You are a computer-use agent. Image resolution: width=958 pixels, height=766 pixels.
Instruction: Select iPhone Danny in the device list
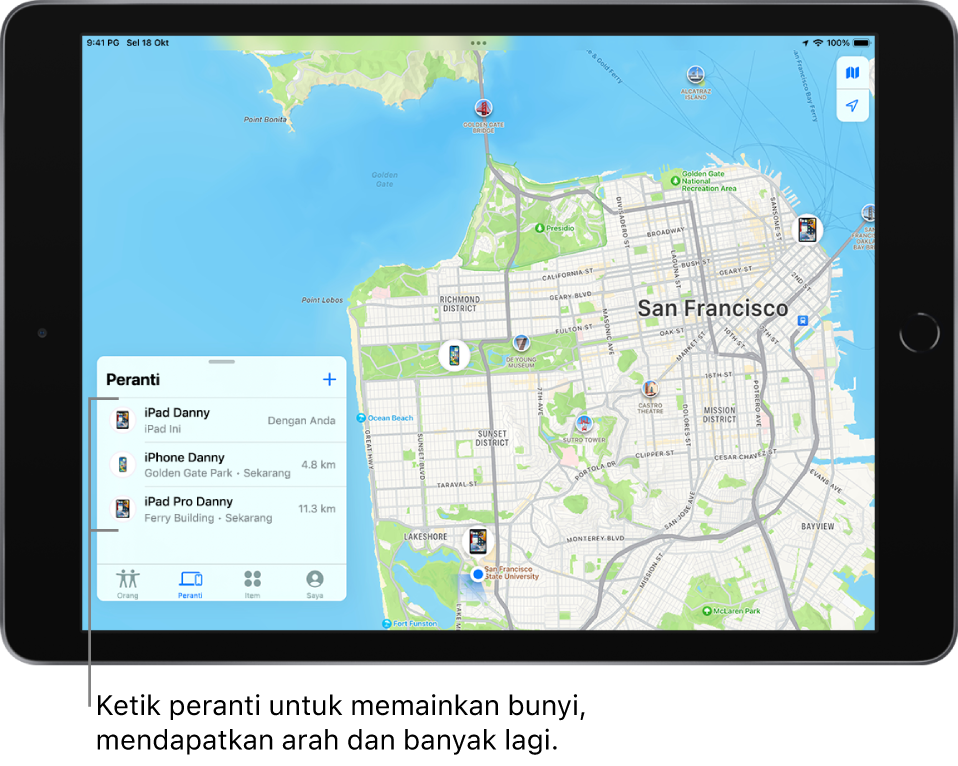[x=222, y=465]
